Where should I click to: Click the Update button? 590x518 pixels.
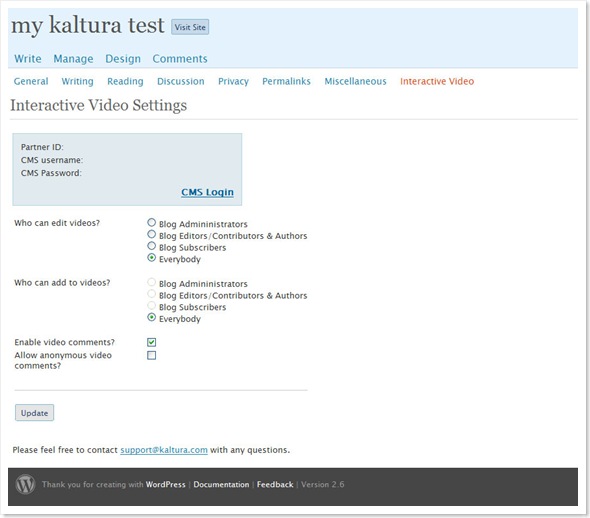34,413
